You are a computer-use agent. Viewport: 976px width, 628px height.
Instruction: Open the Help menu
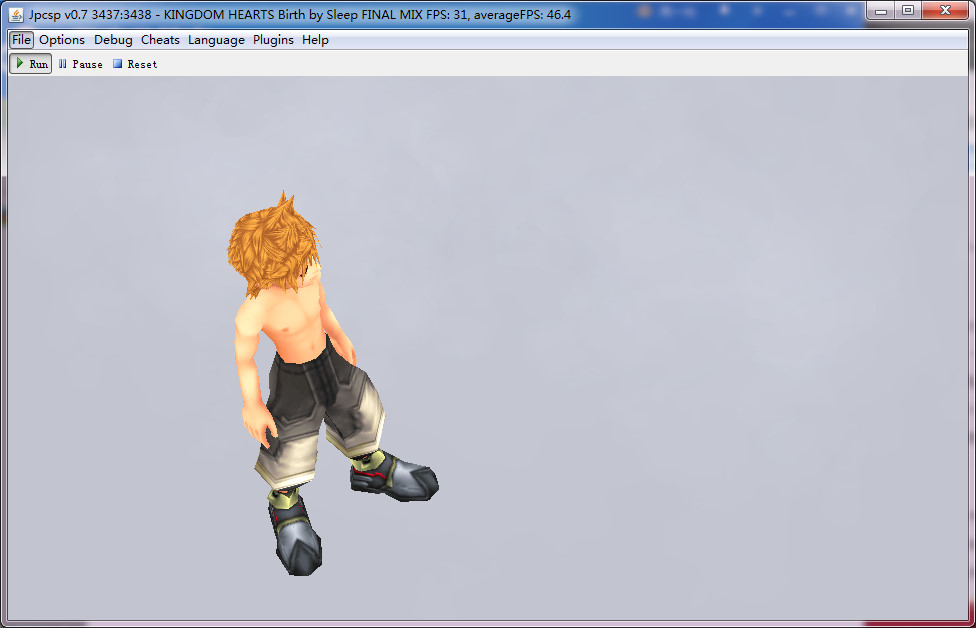tap(315, 40)
